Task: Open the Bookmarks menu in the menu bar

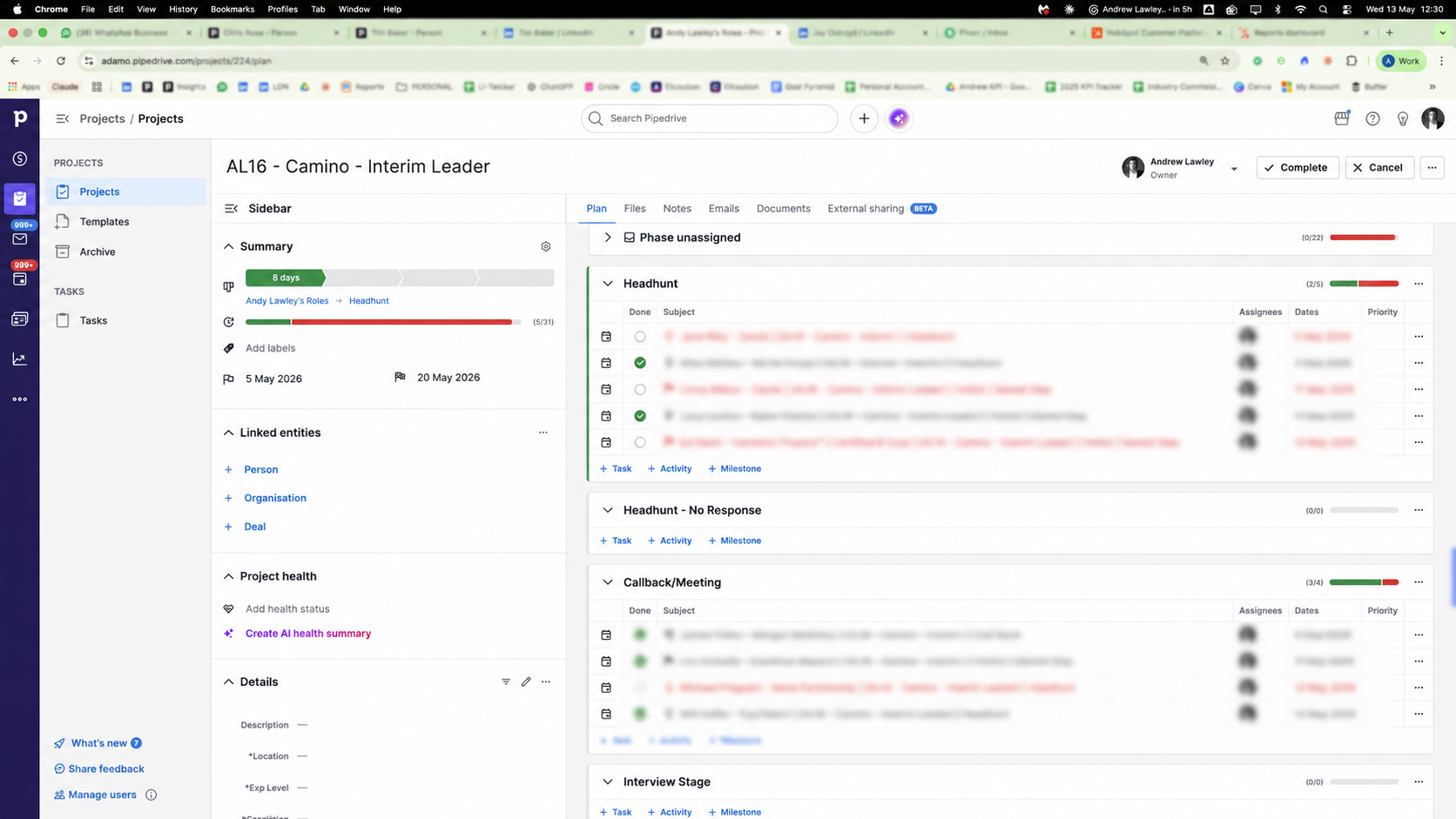Action: pyautogui.click(x=233, y=9)
